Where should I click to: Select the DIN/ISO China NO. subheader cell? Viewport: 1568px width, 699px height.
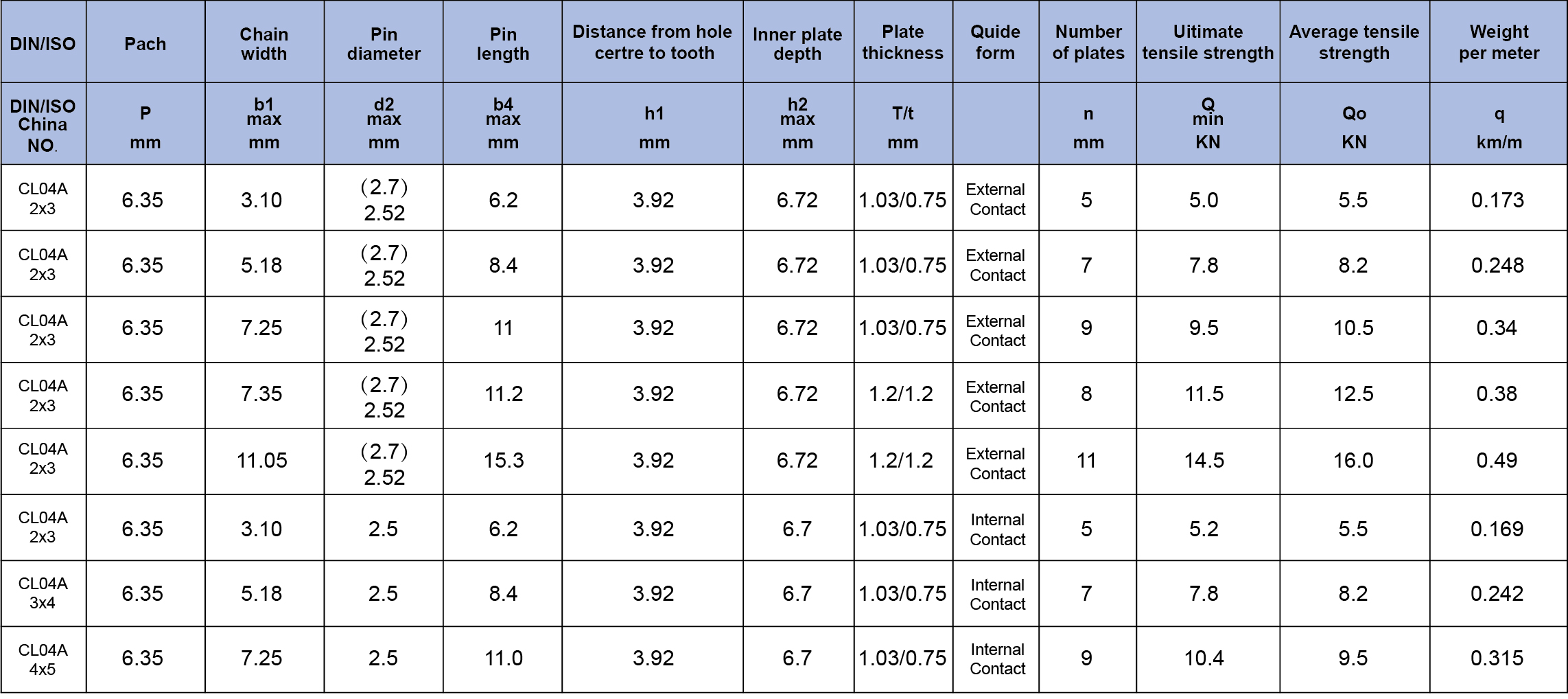tap(43, 125)
